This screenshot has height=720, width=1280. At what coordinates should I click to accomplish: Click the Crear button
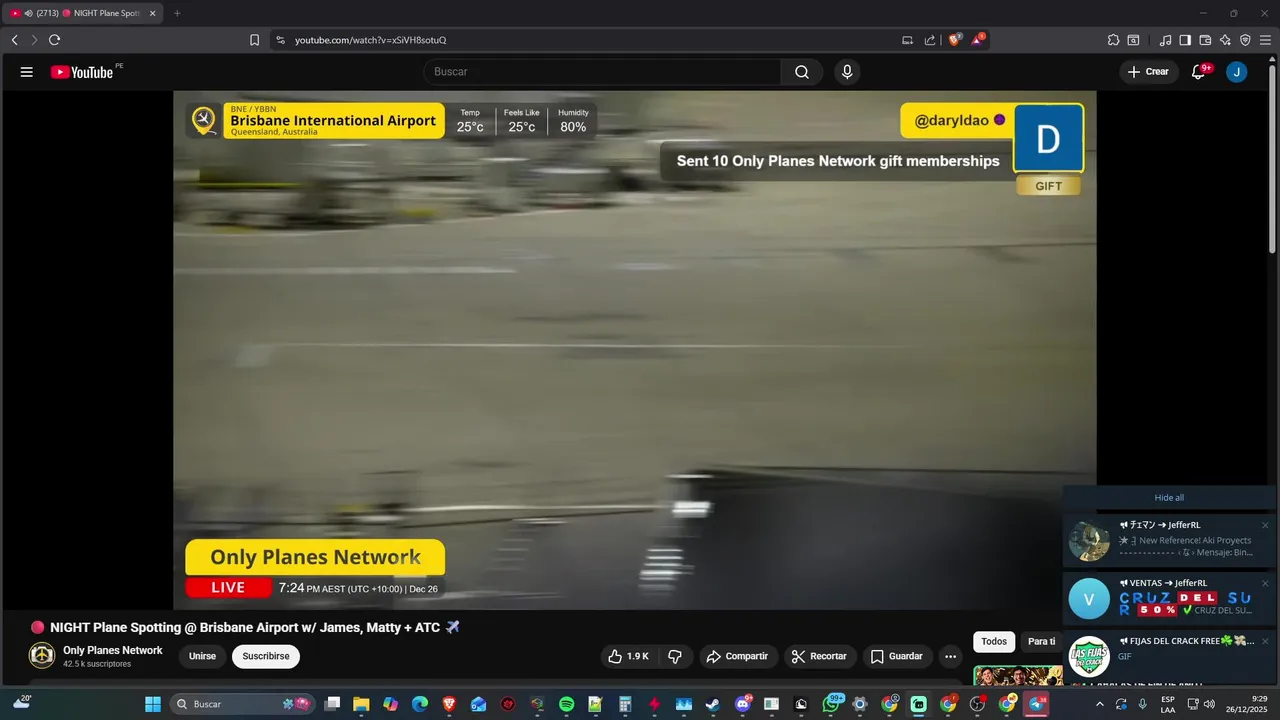point(1148,72)
